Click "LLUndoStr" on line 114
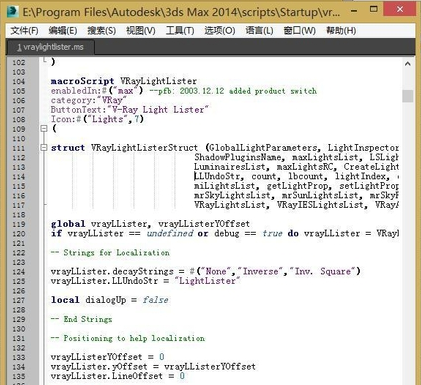The image size is (421, 385). (x=218, y=176)
